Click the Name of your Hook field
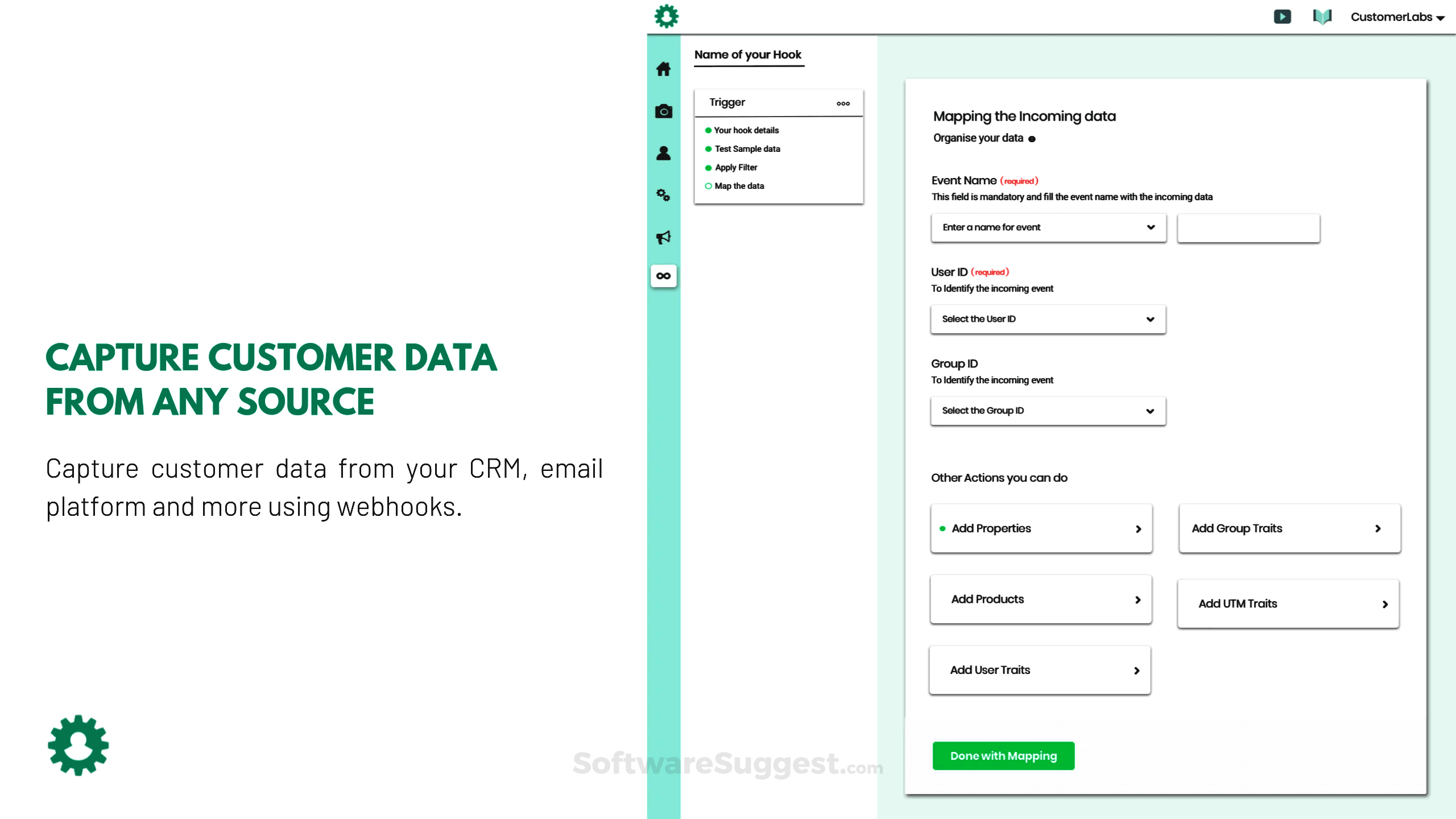Viewport: 1456px width, 819px height. 748,55
